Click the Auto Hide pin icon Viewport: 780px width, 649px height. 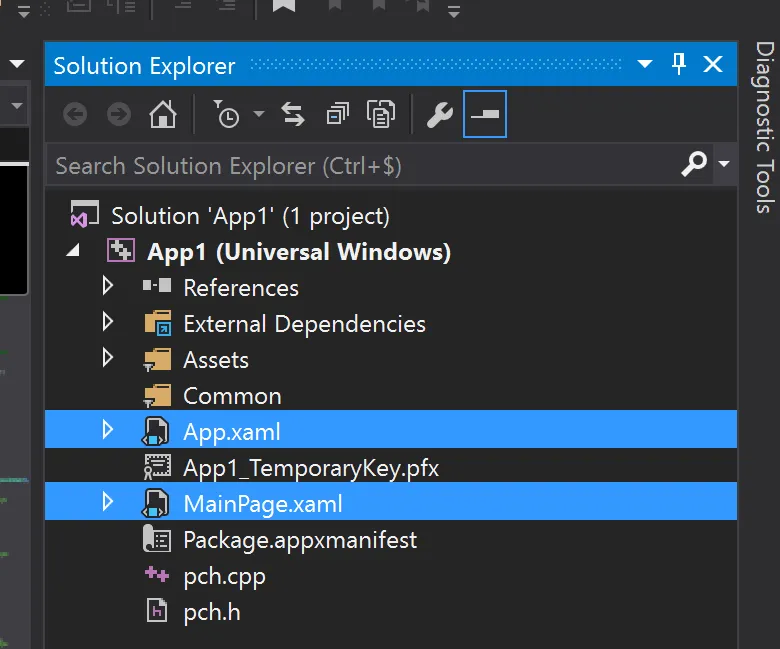pyautogui.click(x=679, y=64)
